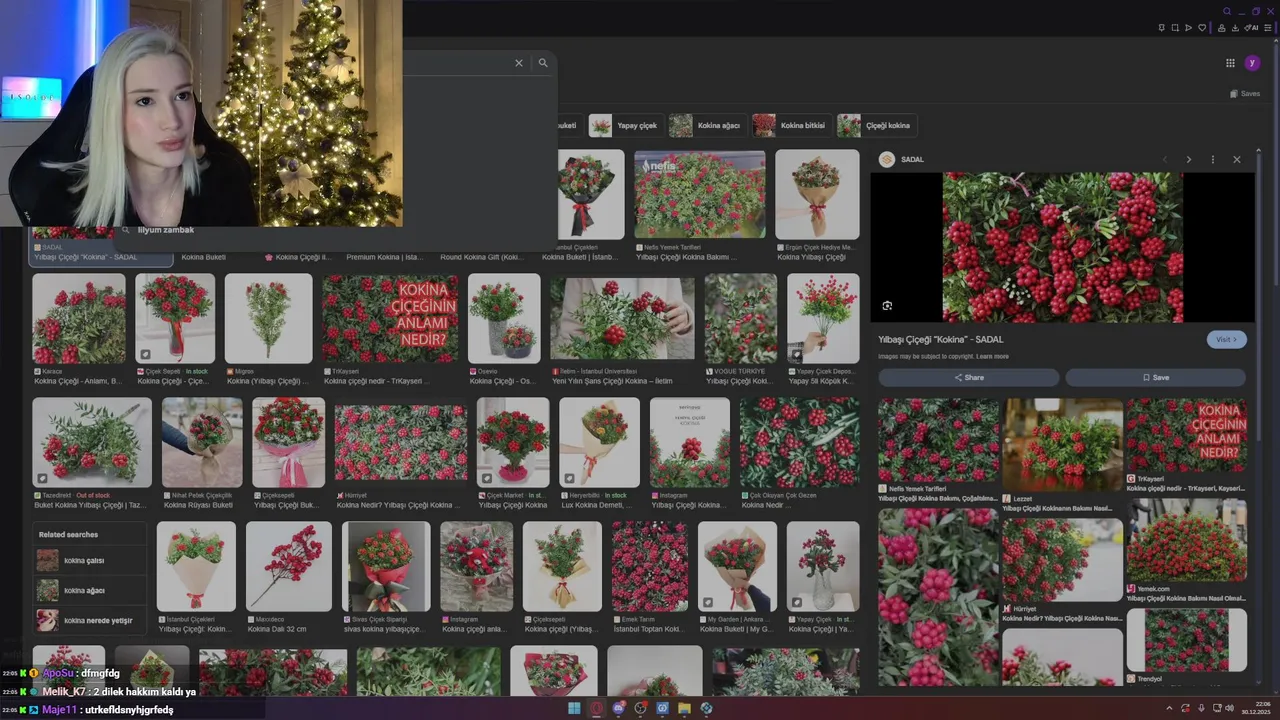
Task: Open the purple 'y' account avatar
Action: [x=1252, y=63]
